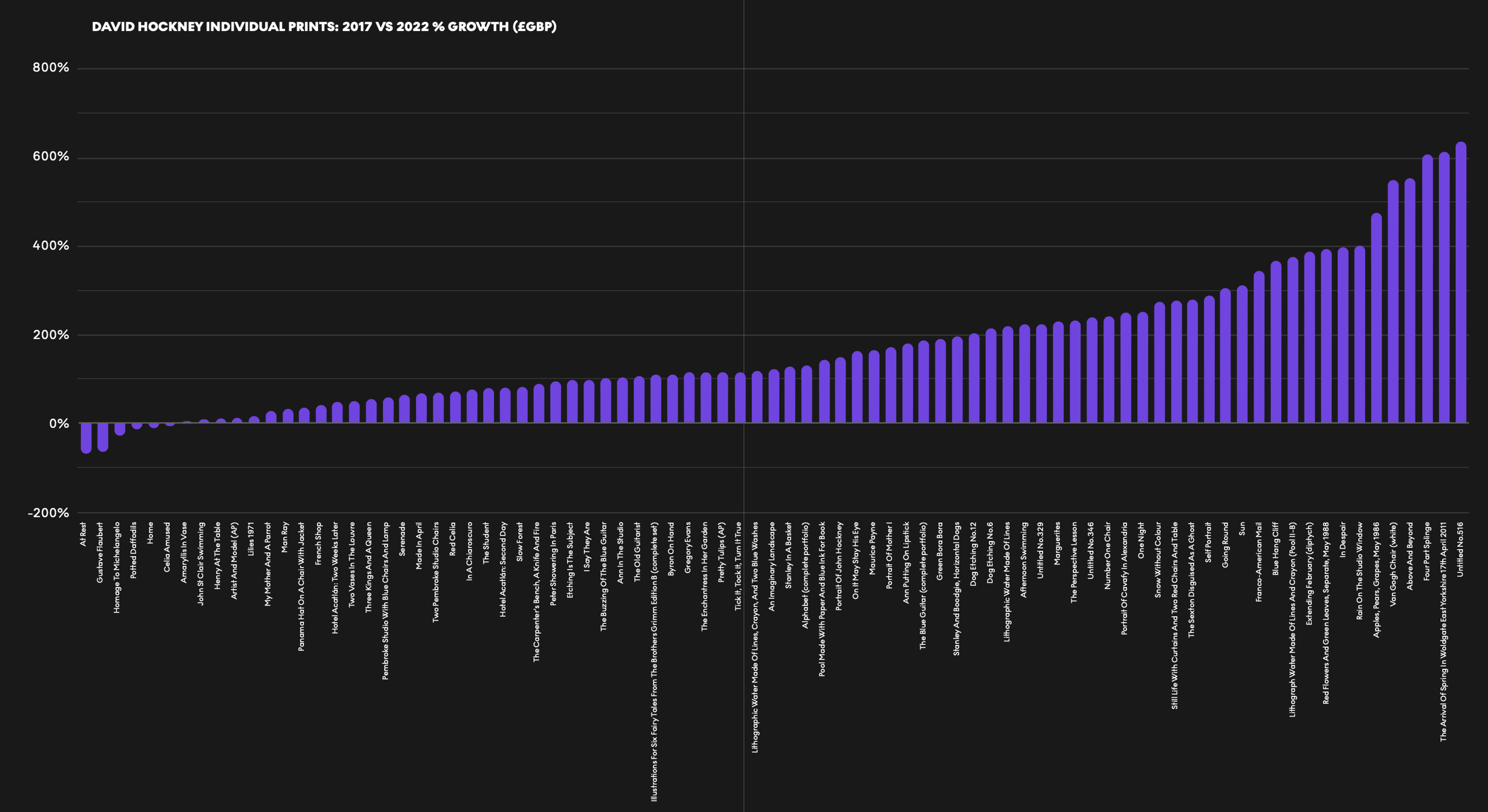This screenshot has width=1488, height=812.
Task: Click the The Perspective Lesson label
Action: pos(1074,563)
